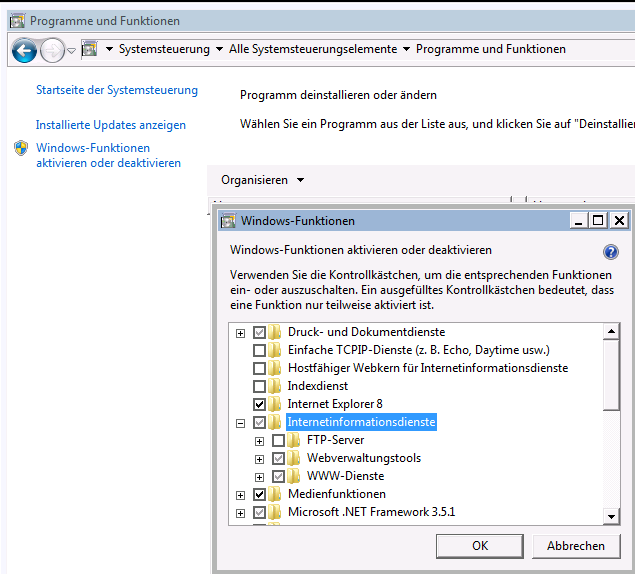Select the Indexdienst tree item
This screenshot has width=635, height=574.
(318, 386)
